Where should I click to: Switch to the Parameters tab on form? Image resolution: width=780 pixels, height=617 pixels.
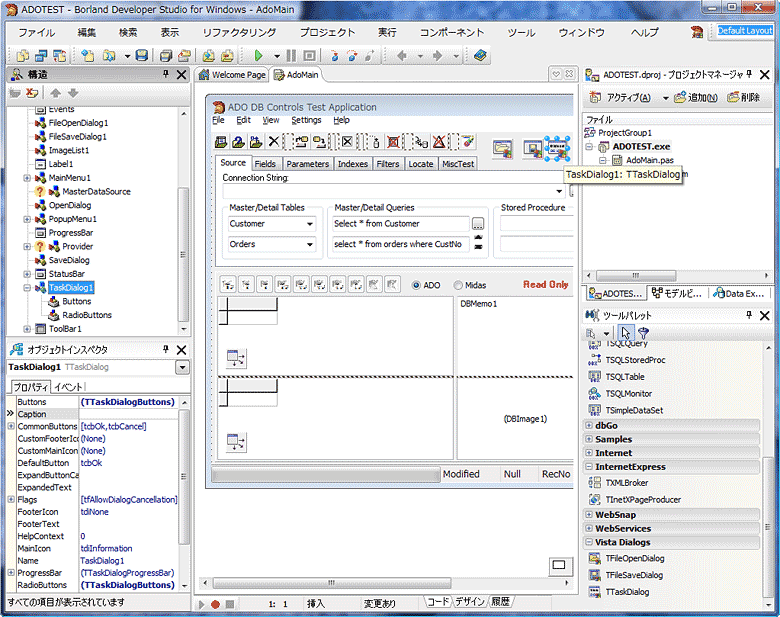(x=307, y=164)
